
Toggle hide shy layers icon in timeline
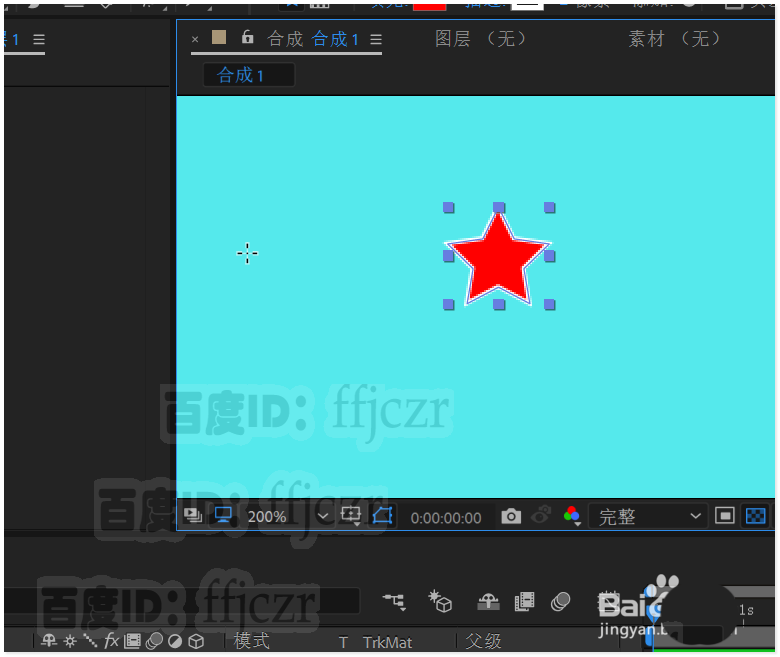coord(488,602)
